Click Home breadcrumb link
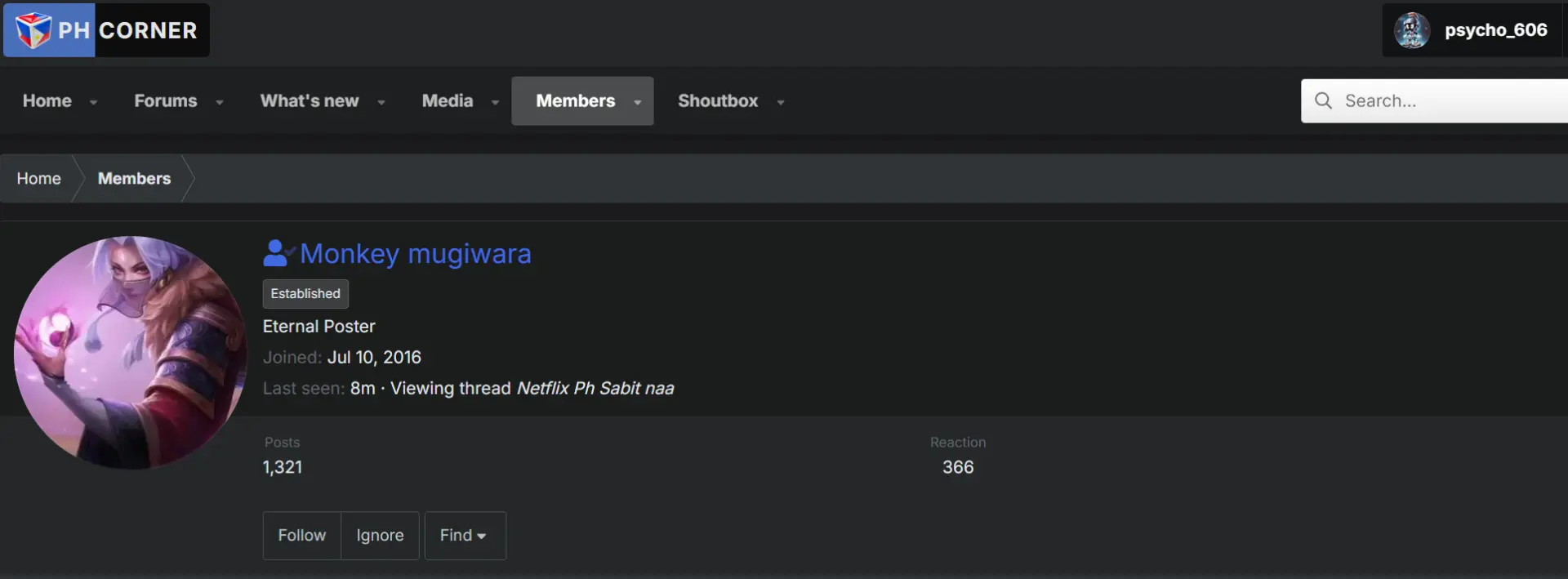 pos(39,178)
